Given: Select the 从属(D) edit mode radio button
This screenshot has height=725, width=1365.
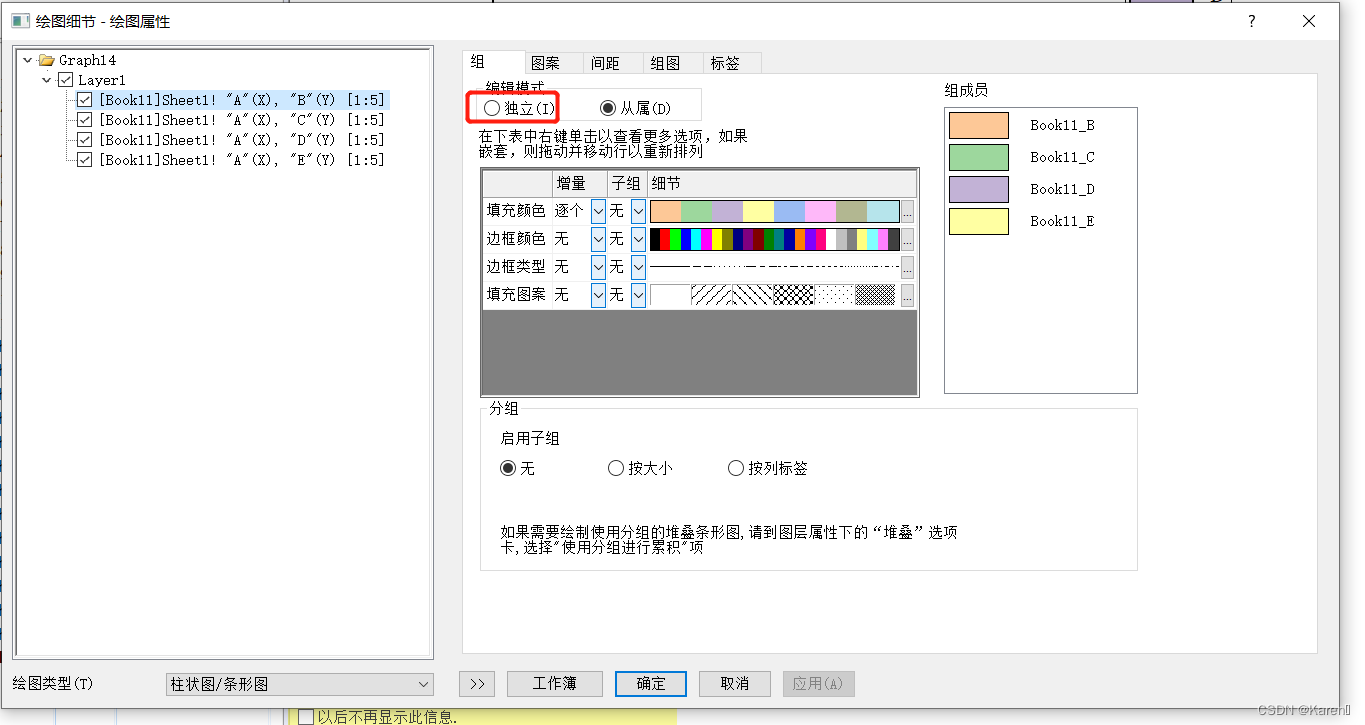Looking at the screenshot, I should coord(608,108).
